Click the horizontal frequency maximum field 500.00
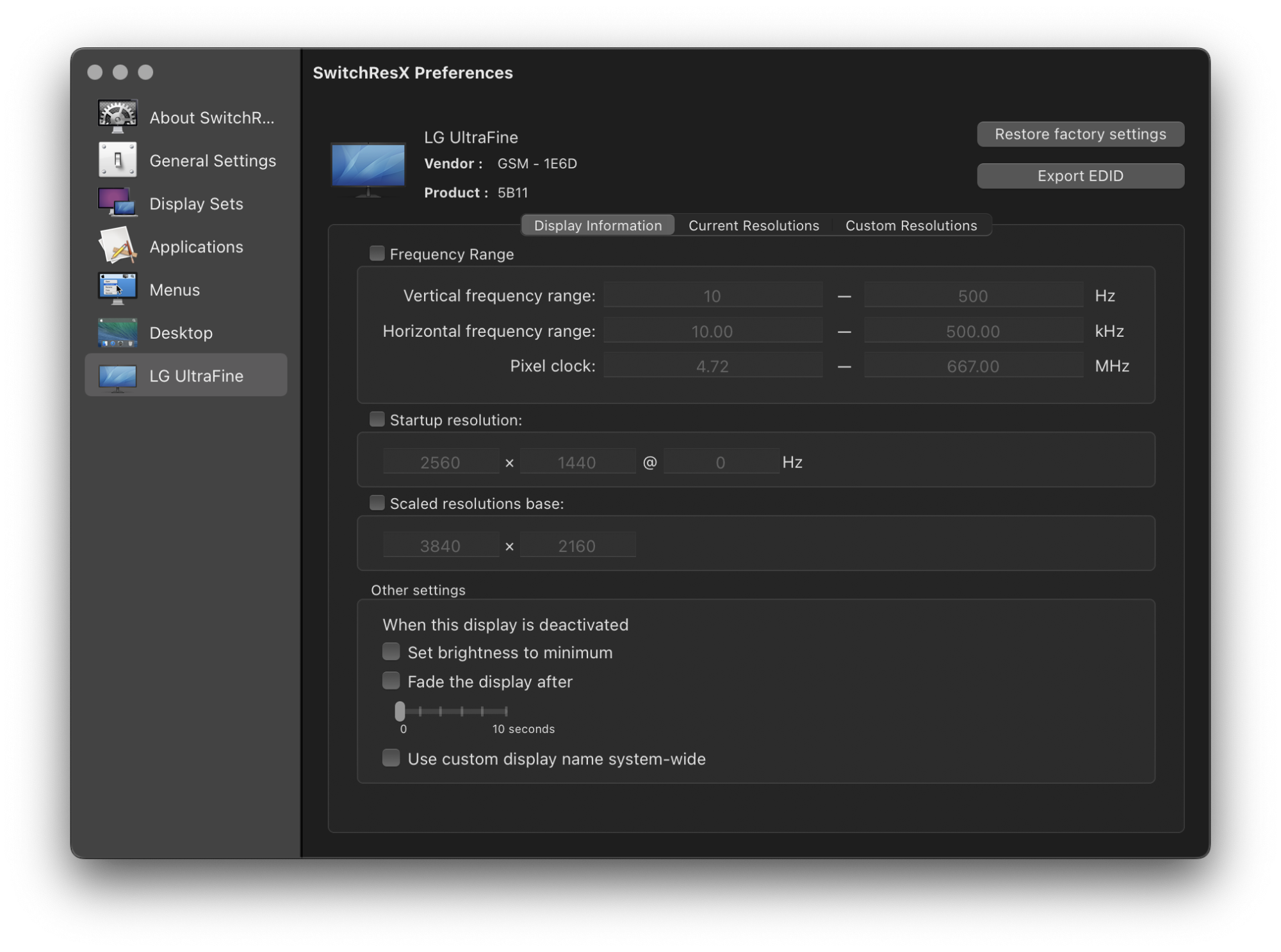1281x952 pixels. pos(973,331)
